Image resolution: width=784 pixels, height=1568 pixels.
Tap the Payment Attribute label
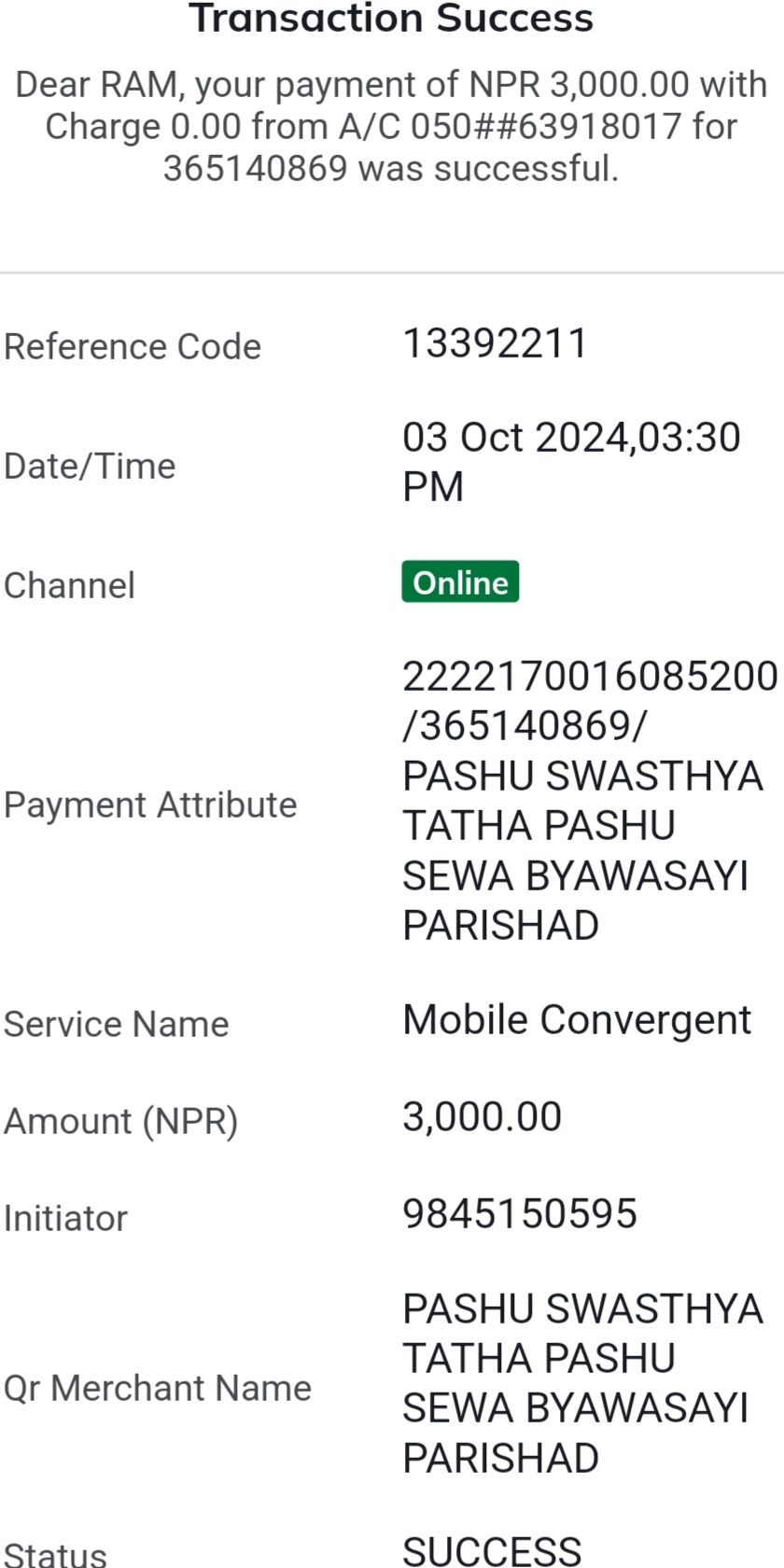click(x=150, y=805)
